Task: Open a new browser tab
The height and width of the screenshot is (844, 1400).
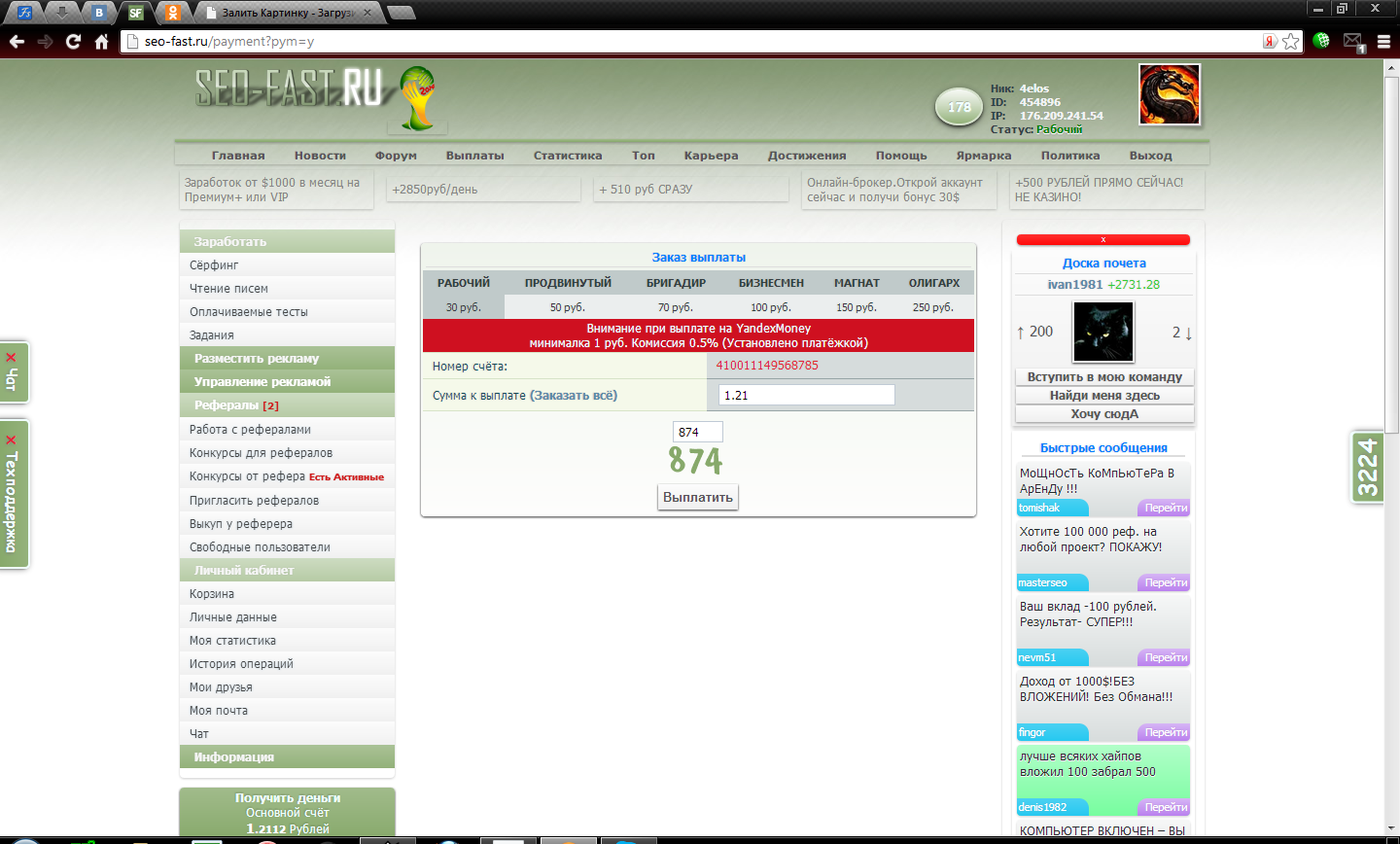Action: point(401,13)
